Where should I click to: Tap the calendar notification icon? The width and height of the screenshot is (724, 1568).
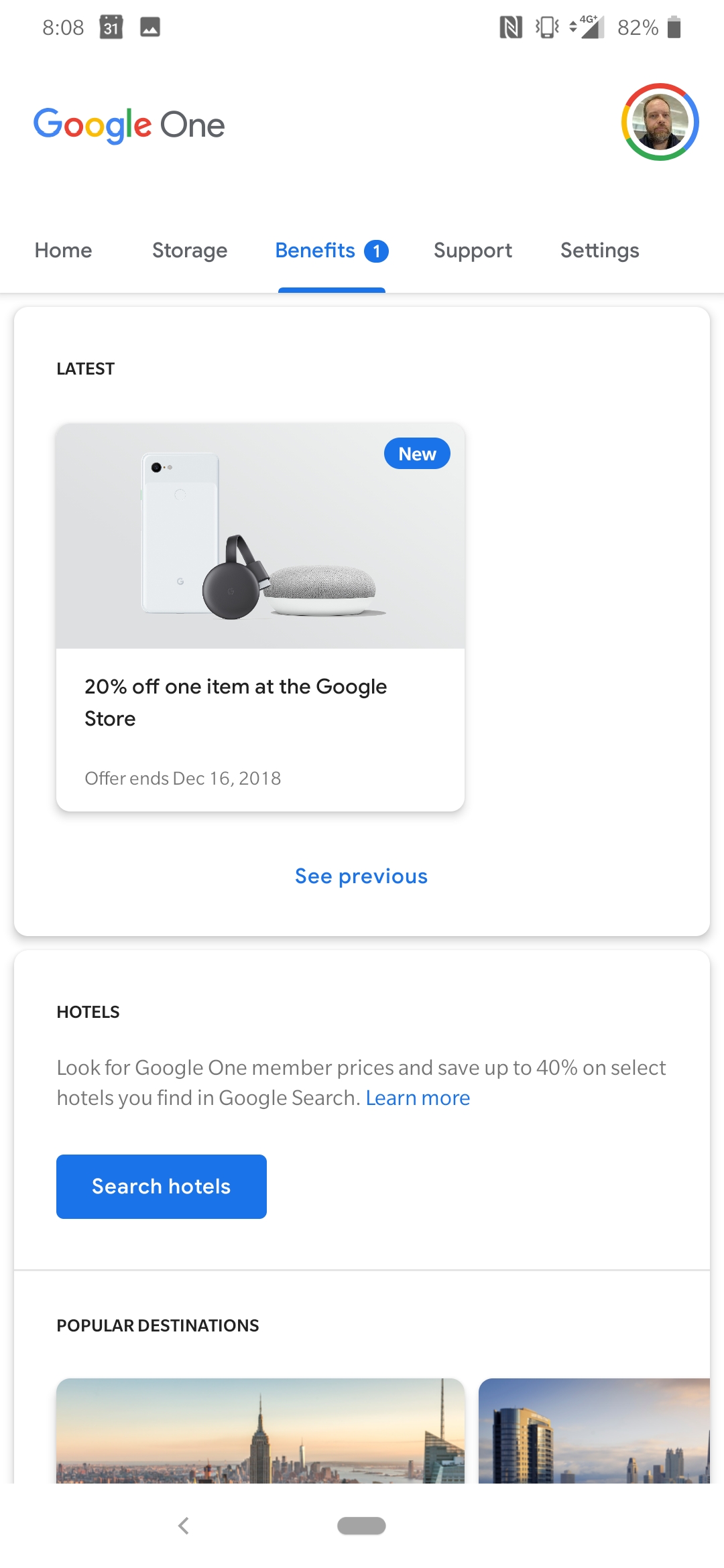tap(111, 27)
